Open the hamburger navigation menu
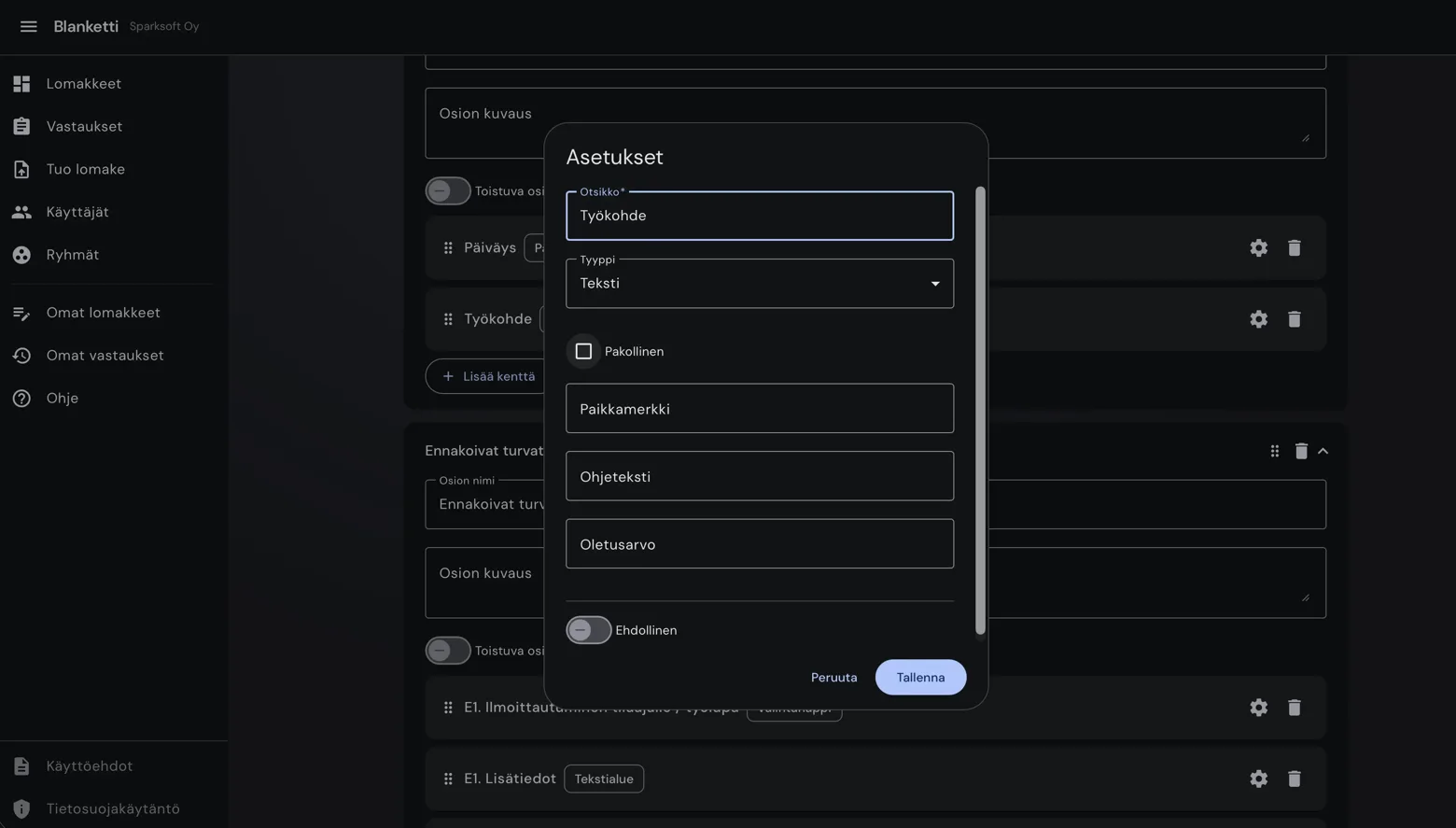The width and height of the screenshot is (1456, 828). pyautogui.click(x=28, y=26)
